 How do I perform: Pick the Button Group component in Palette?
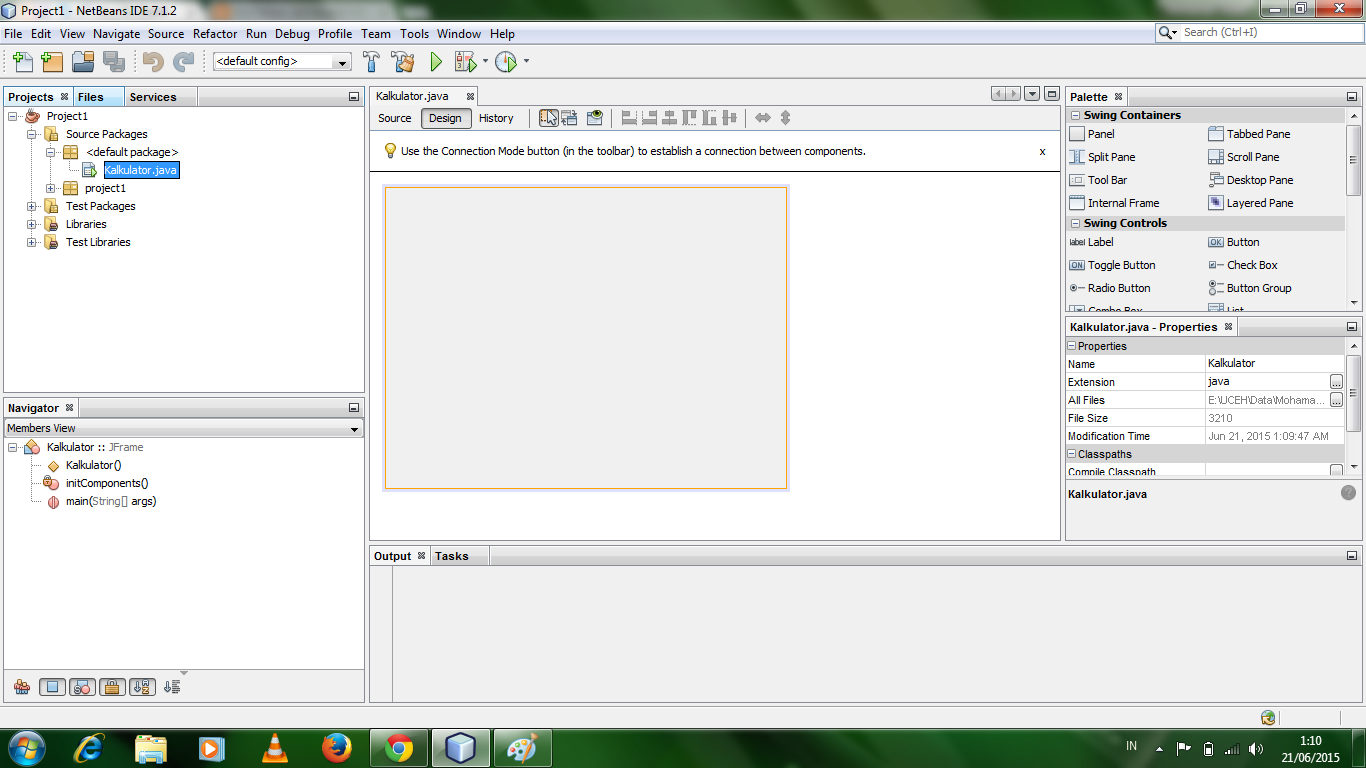click(x=1249, y=288)
